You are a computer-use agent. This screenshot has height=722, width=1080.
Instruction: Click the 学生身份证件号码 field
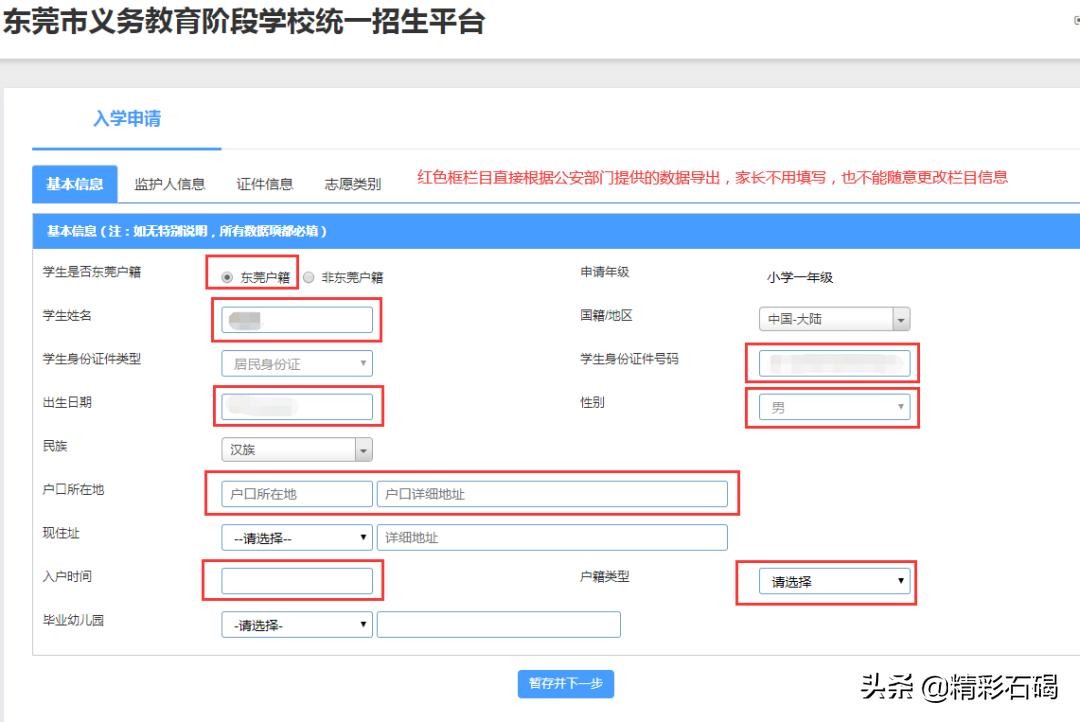pos(834,363)
